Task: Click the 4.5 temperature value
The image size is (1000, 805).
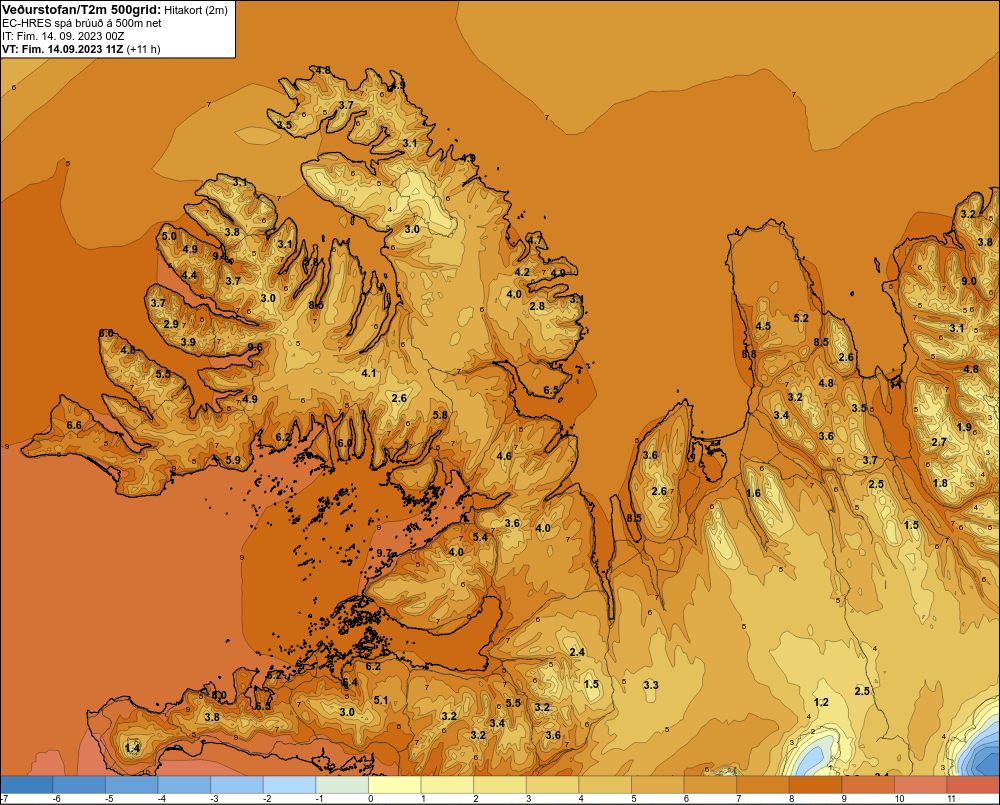Action: coord(763,326)
